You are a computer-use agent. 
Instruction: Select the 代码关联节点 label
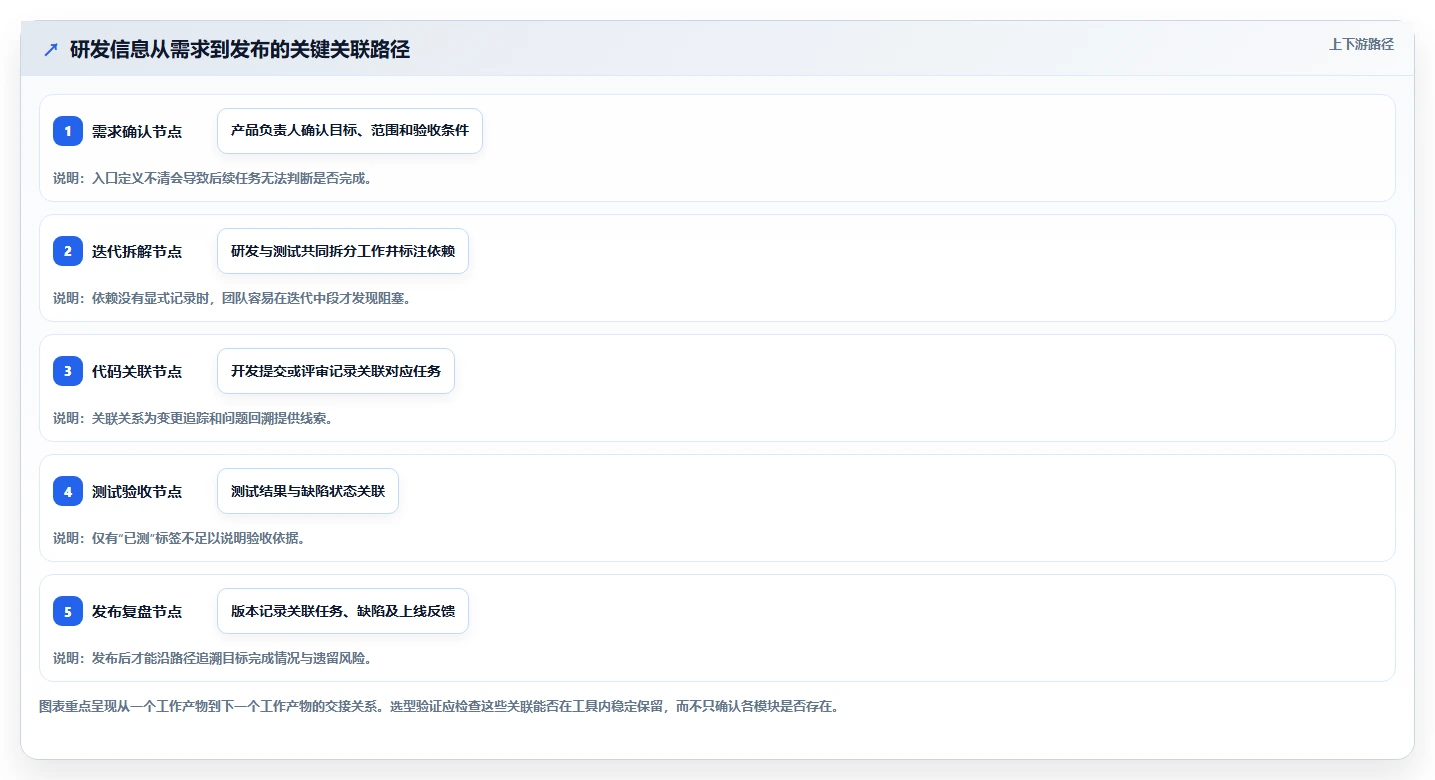pos(137,371)
